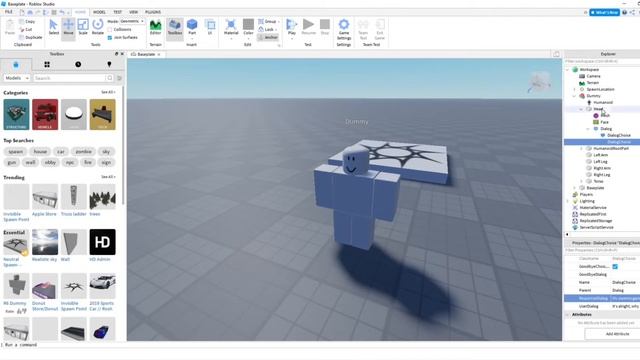Select the Humanoid item in Explorer
This screenshot has width=640, height=360.
click(x=602, y=102)
